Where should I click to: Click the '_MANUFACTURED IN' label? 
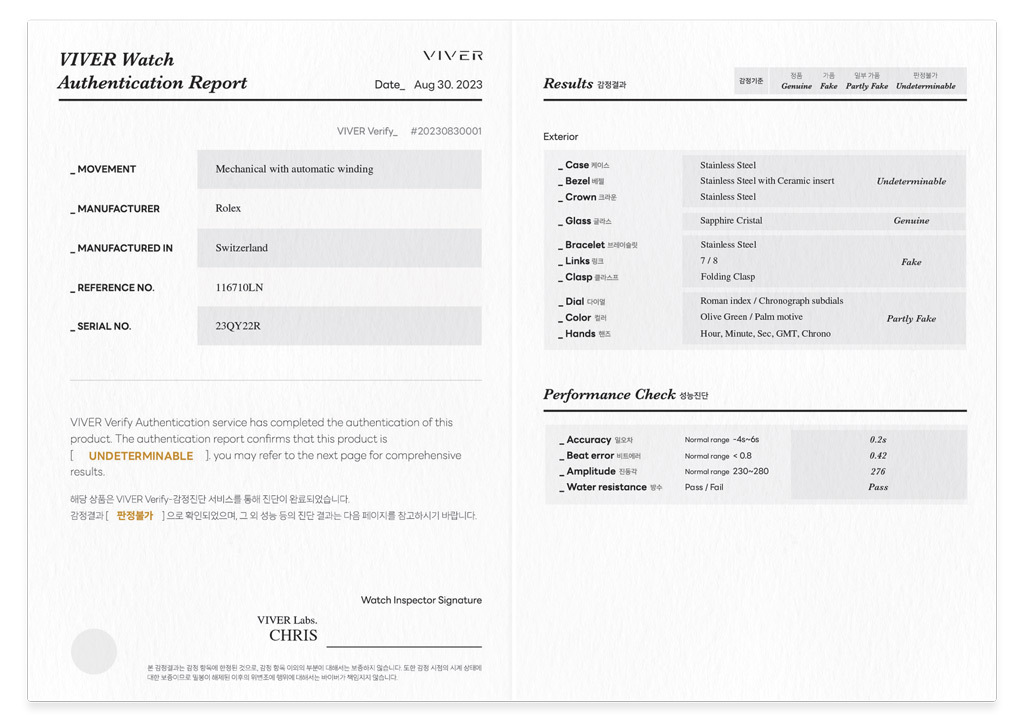pyautogui.click(x=121, y=248)
